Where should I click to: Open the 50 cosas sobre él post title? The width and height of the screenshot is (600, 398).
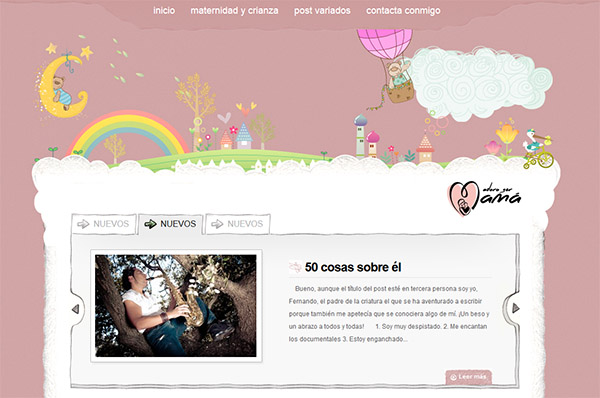pyautogui.click(x=353, y=267)
